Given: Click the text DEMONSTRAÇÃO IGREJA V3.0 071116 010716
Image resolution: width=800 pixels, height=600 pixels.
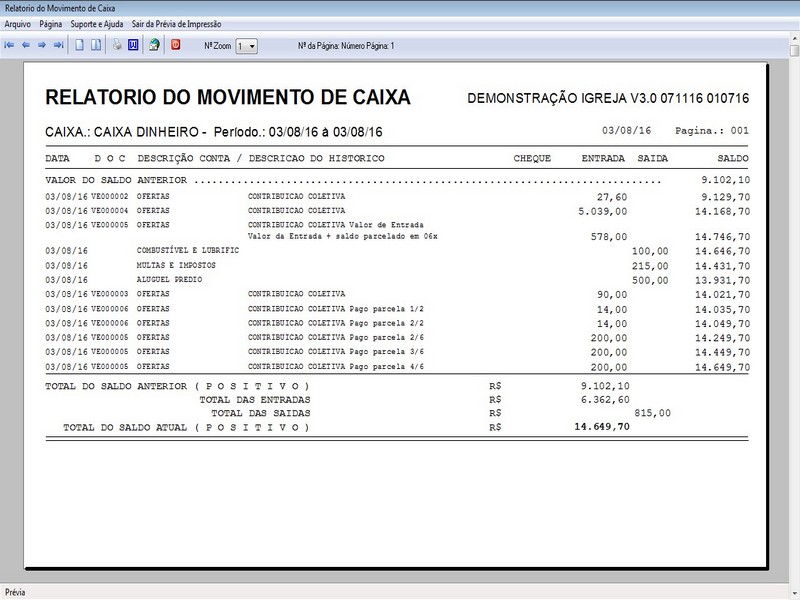Looking at the screenshot, I should [608, 98].
